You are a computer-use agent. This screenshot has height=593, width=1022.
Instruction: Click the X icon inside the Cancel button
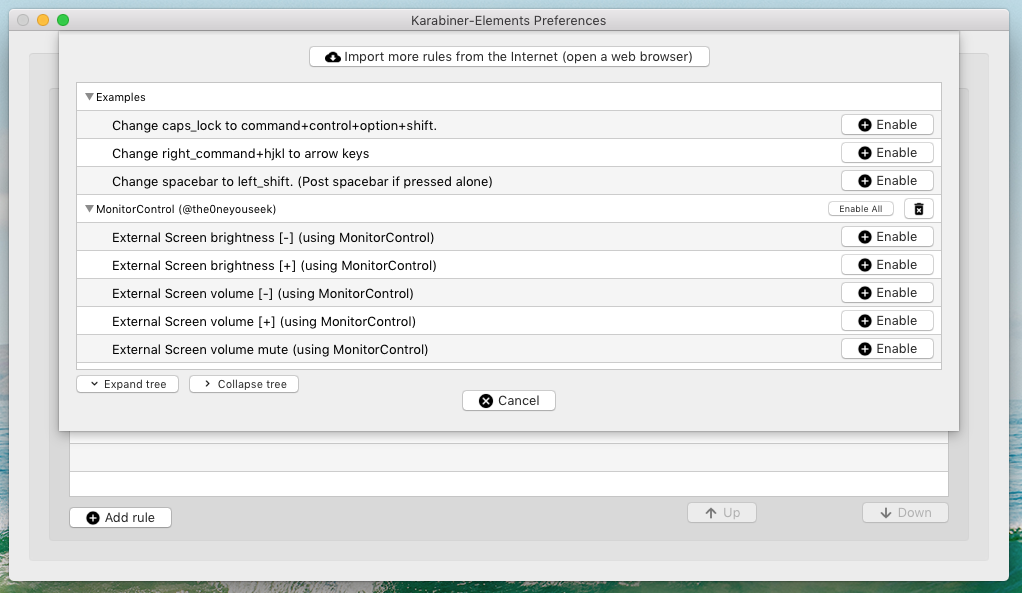tap(487, 400)
